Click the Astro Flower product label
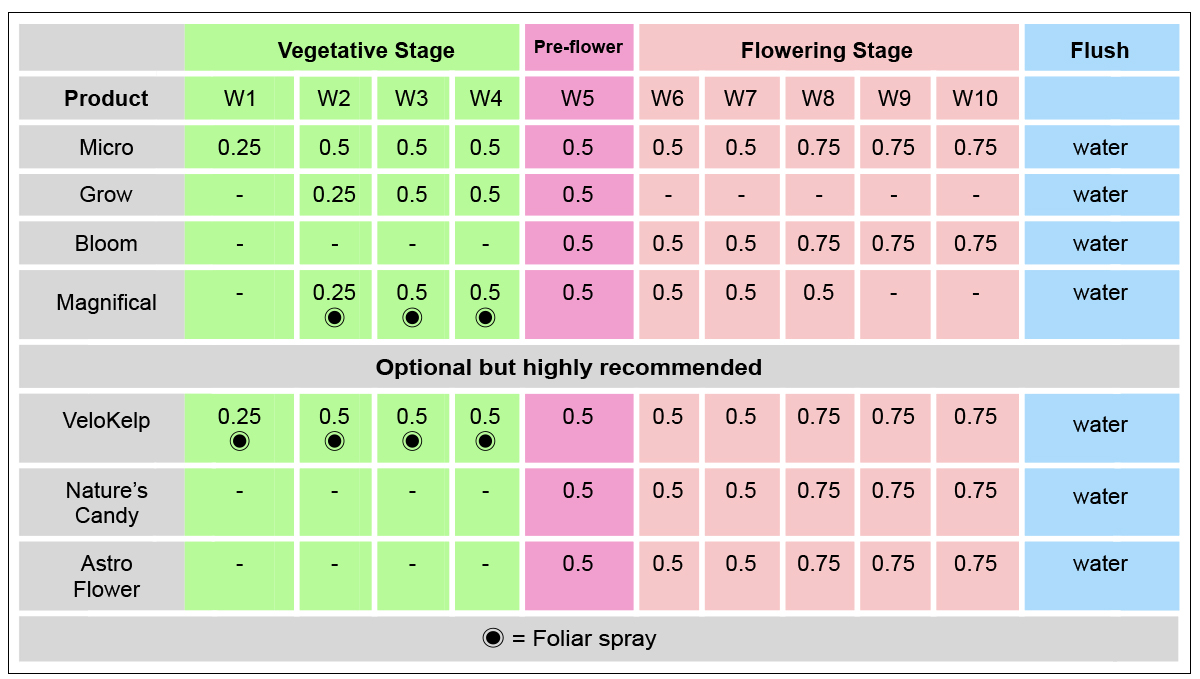 (x=106, y=576)
